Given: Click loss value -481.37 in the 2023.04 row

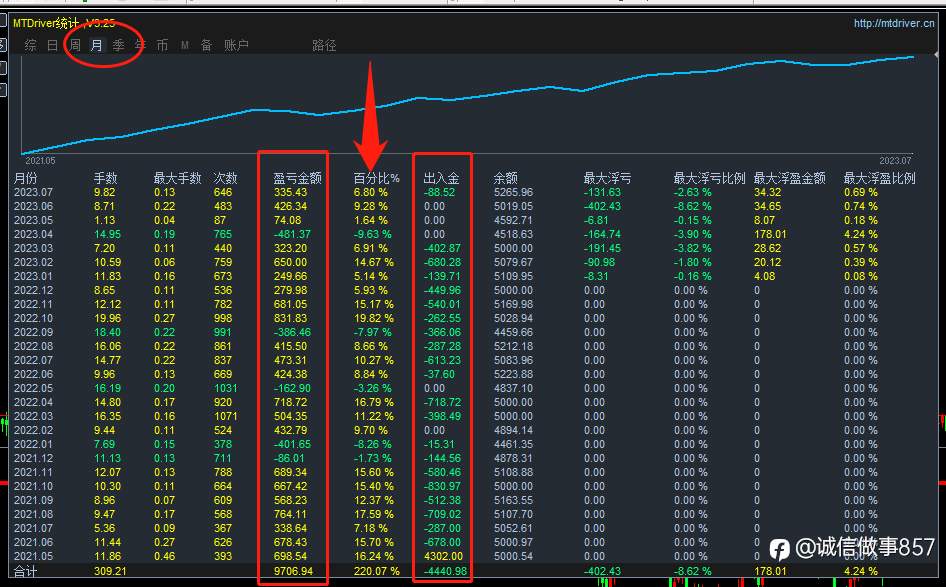Looking at the screenshot, I should (x=293, y=235).
